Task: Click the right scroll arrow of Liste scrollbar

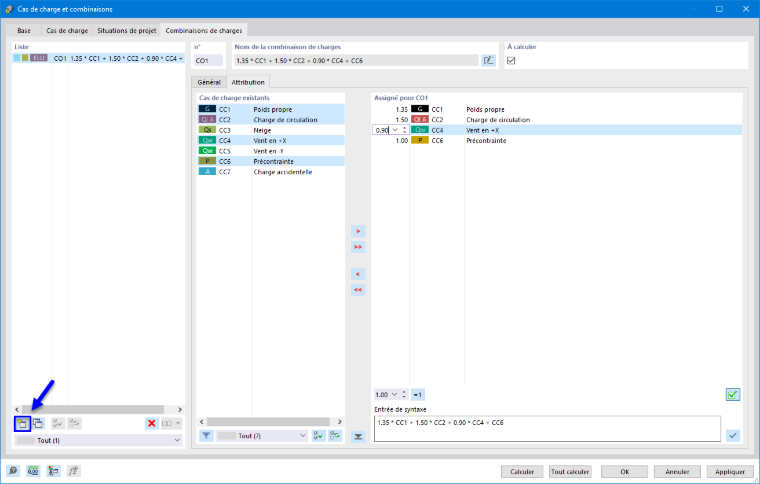Action: click(x=180, y=409)
